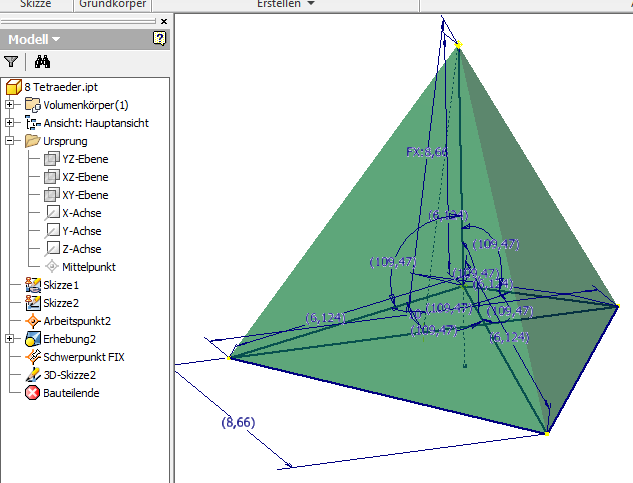Click the Schwerpunkt FIX icon
This screenshot has height=483, width=633.
tap(33, 357)
